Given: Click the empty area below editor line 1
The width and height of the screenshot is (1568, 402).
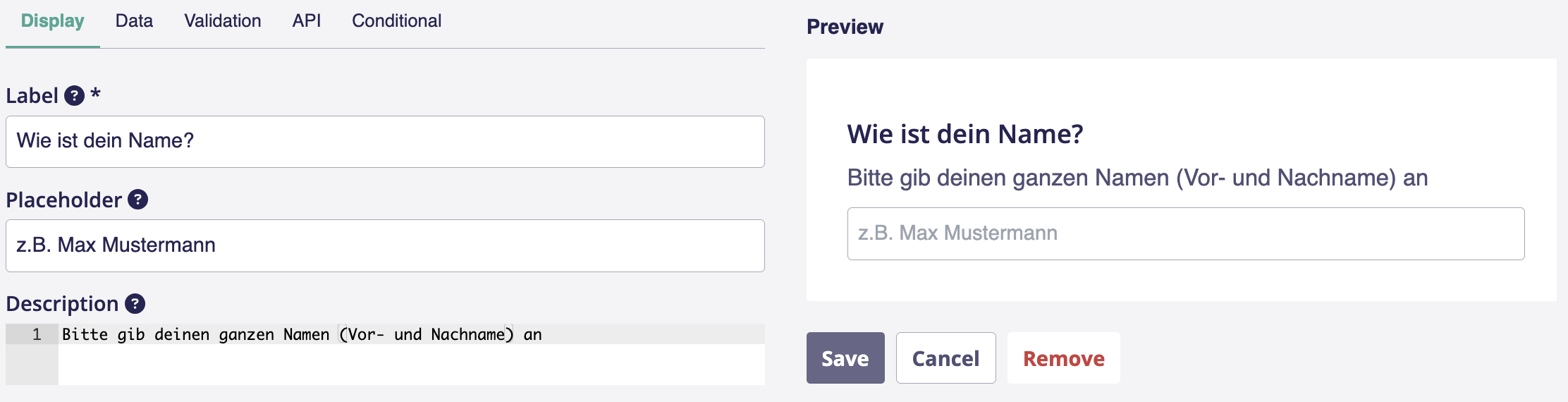Looking at the screenshot, I should click(411, 365).
